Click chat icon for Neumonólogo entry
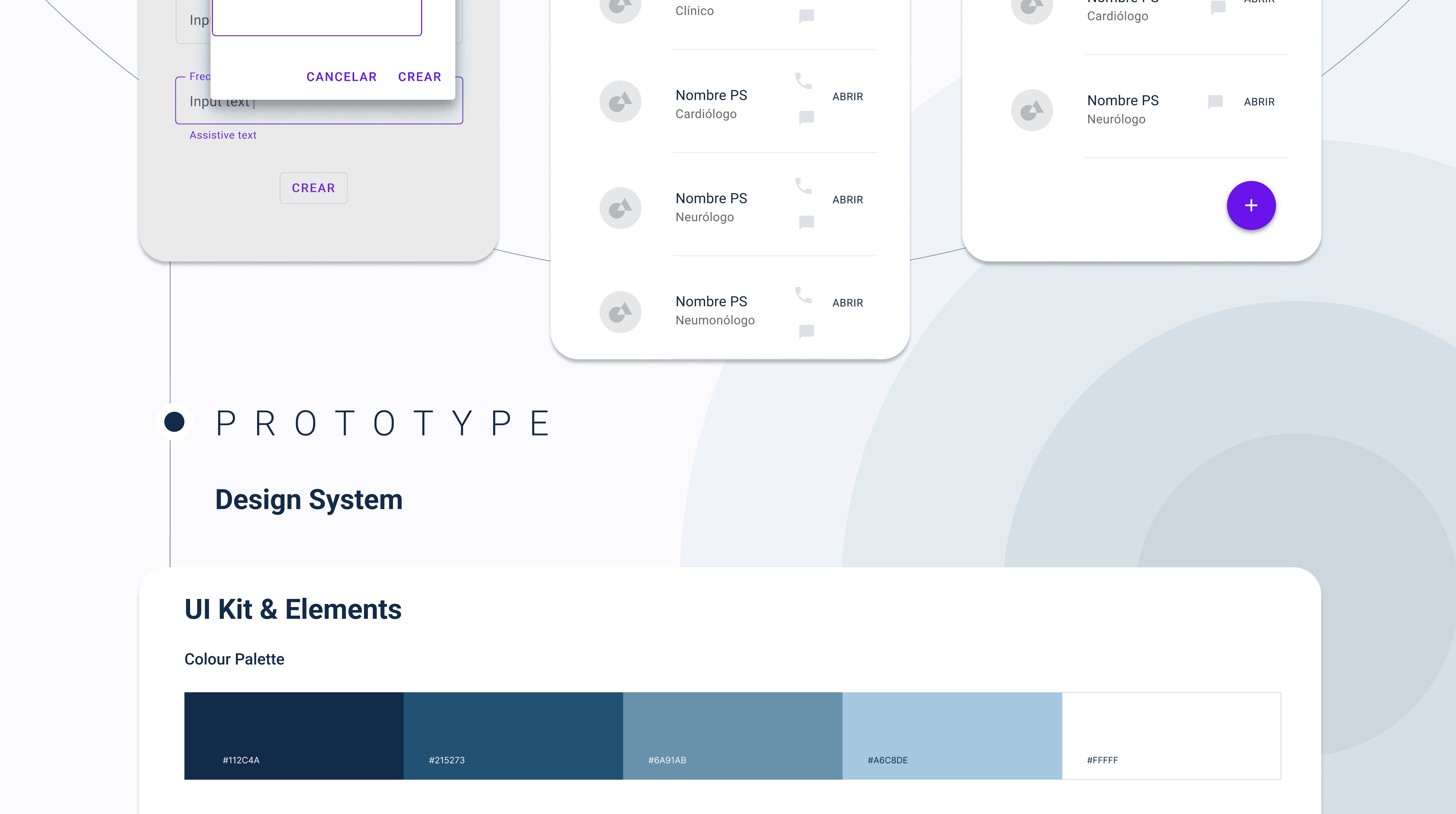1456x814 pixels. coord(807,331)
